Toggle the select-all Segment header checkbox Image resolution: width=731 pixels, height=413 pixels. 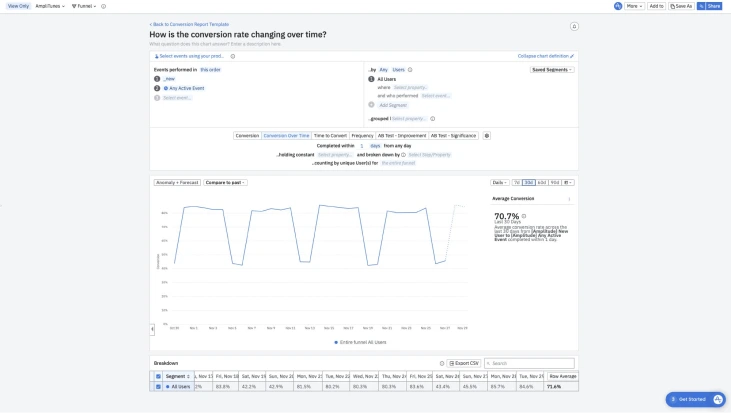[x=157, y=376]
